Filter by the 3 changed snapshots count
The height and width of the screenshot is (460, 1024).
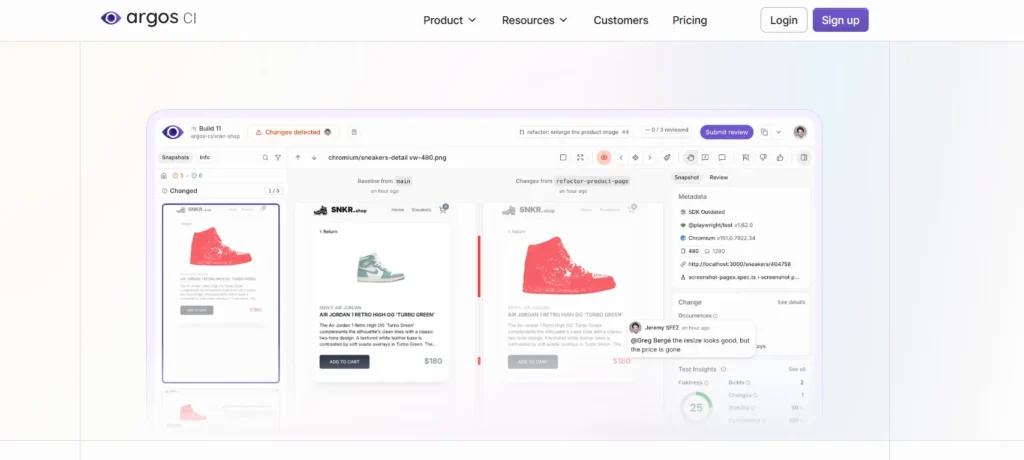[x=178, y=176]
